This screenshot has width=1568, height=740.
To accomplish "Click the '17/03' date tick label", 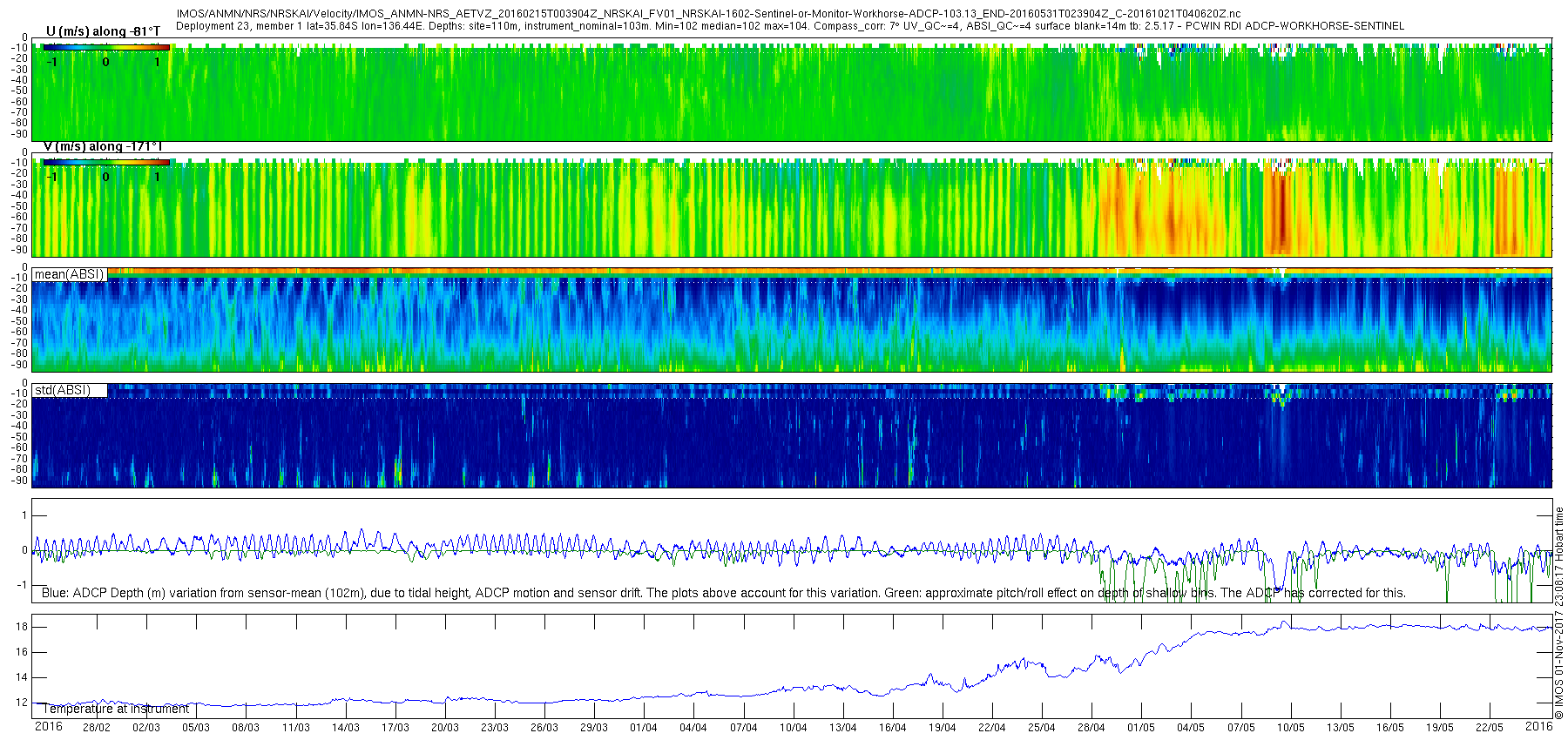I will 395,728.
